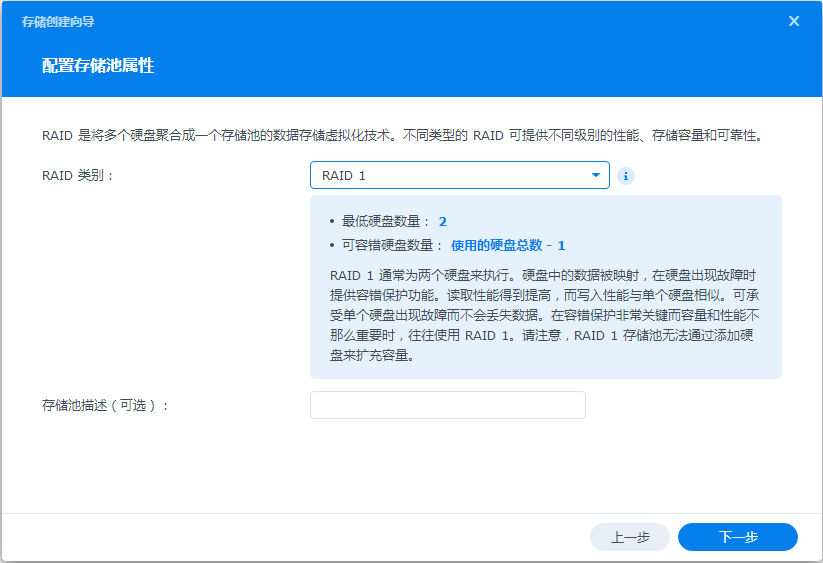Click the introductory RAID explanation sentence

click(x=403, y=135)
